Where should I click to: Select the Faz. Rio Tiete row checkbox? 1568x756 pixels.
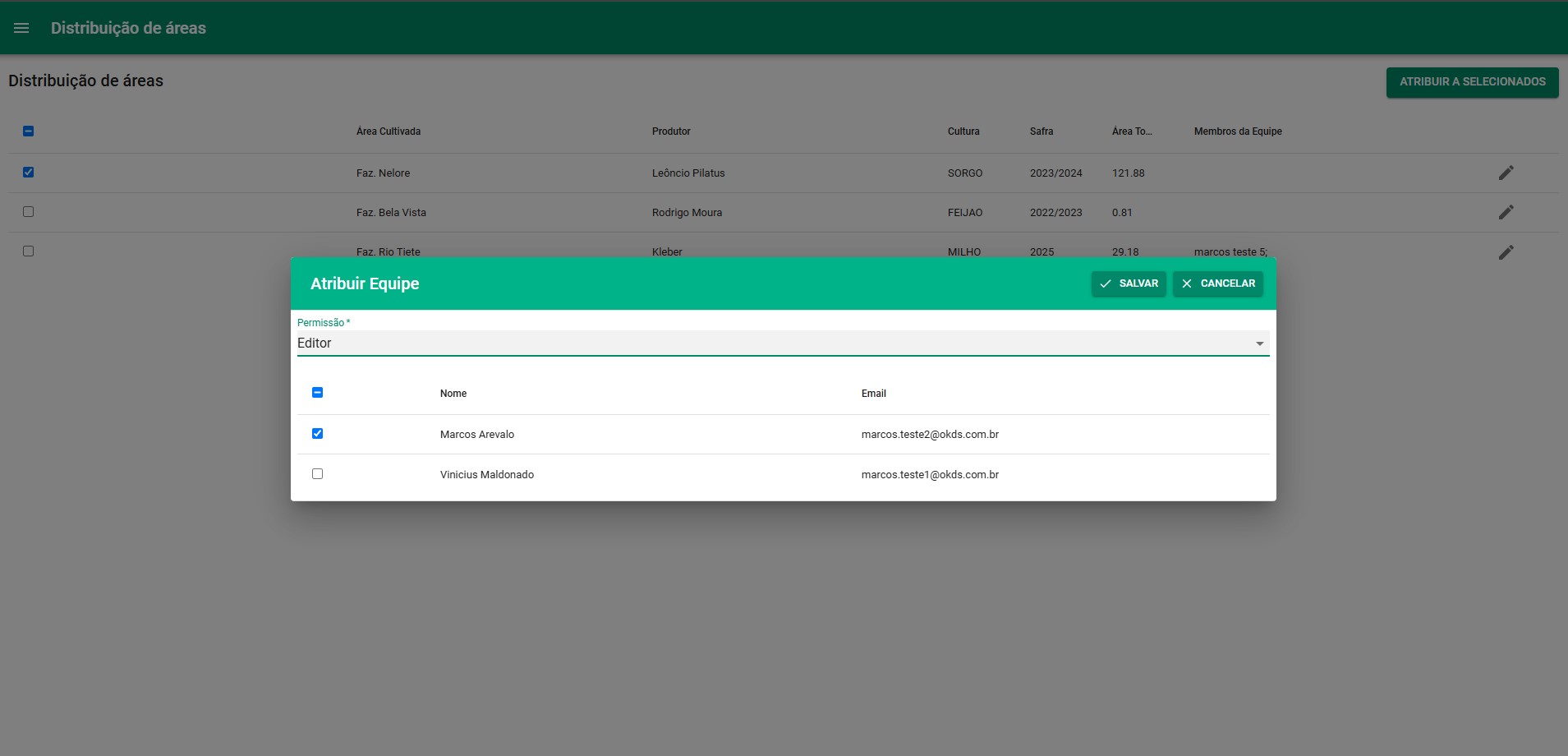tap(29, 251)
